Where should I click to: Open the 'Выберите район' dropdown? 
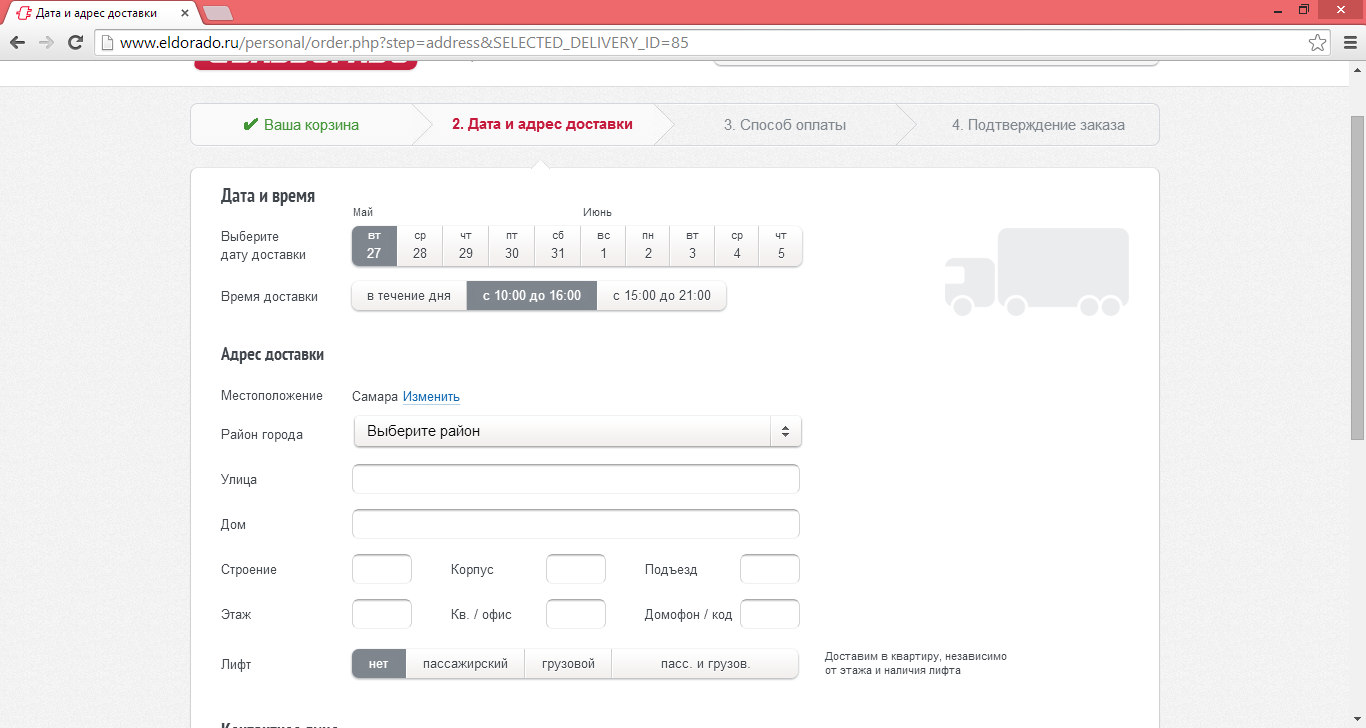pyautogui.click(x=577, y=431)
